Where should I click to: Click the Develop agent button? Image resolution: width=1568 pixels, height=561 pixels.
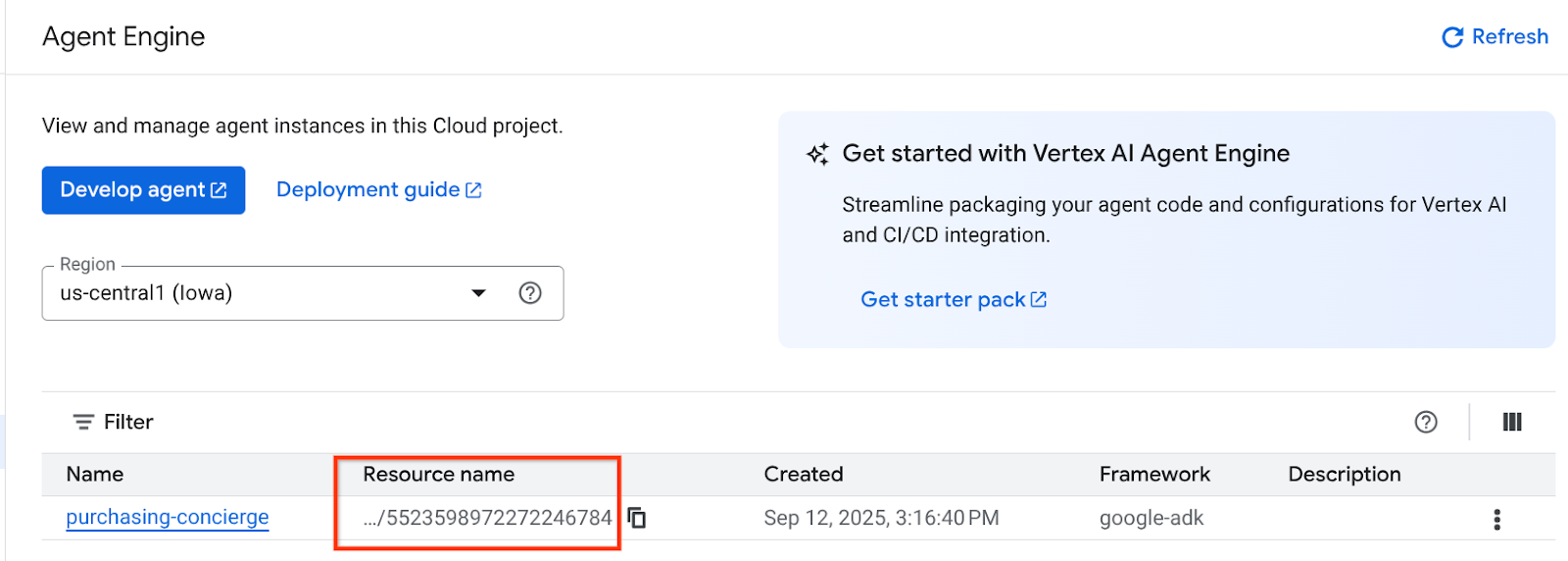143,190
